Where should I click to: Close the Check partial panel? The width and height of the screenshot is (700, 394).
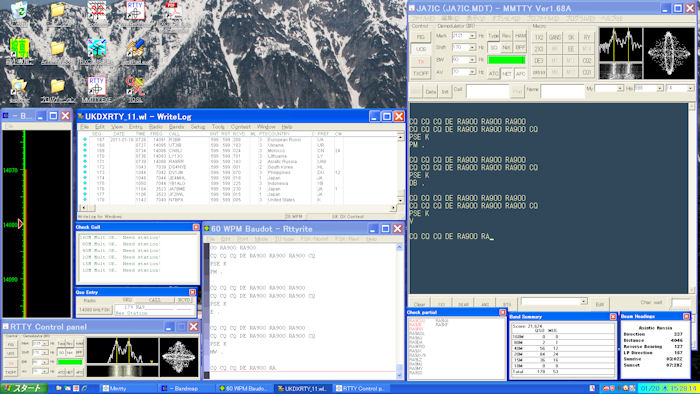pyautogui.click(x=502, y=312)
